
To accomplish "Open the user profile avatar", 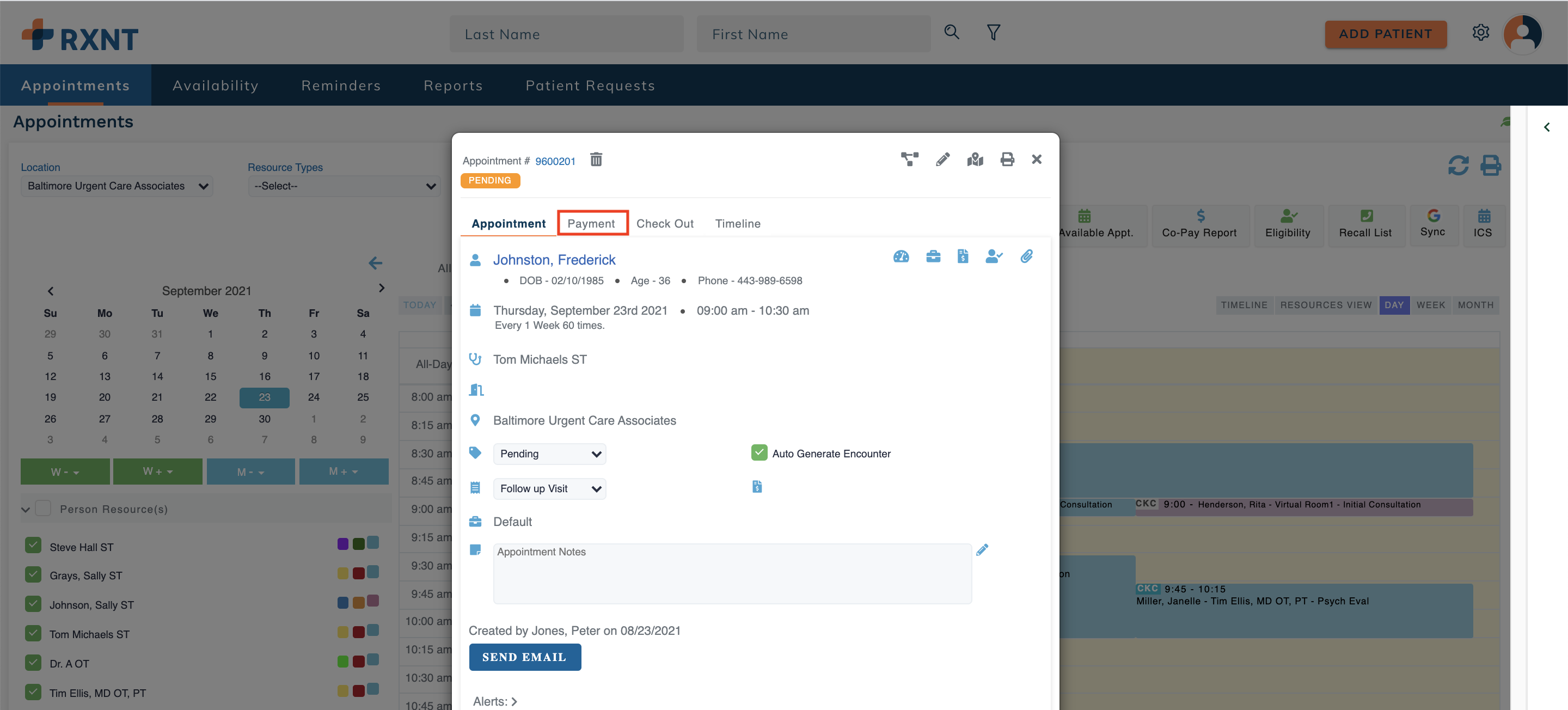I will 1522,34.
